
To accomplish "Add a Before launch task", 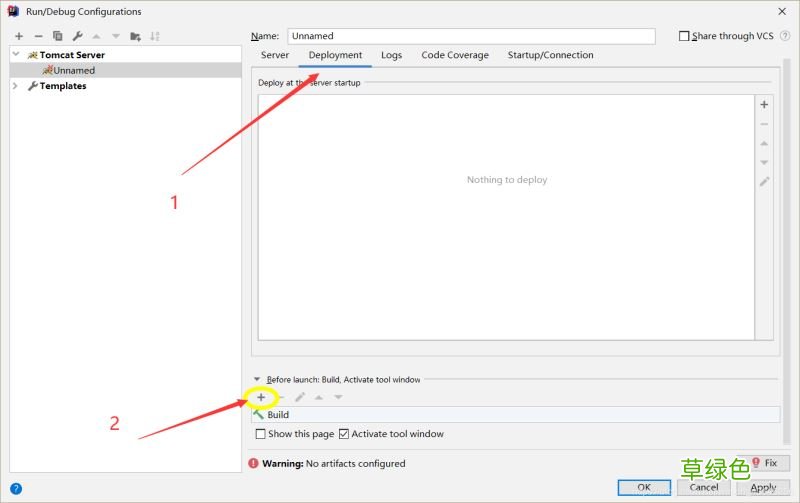I will tap(261, 397).
